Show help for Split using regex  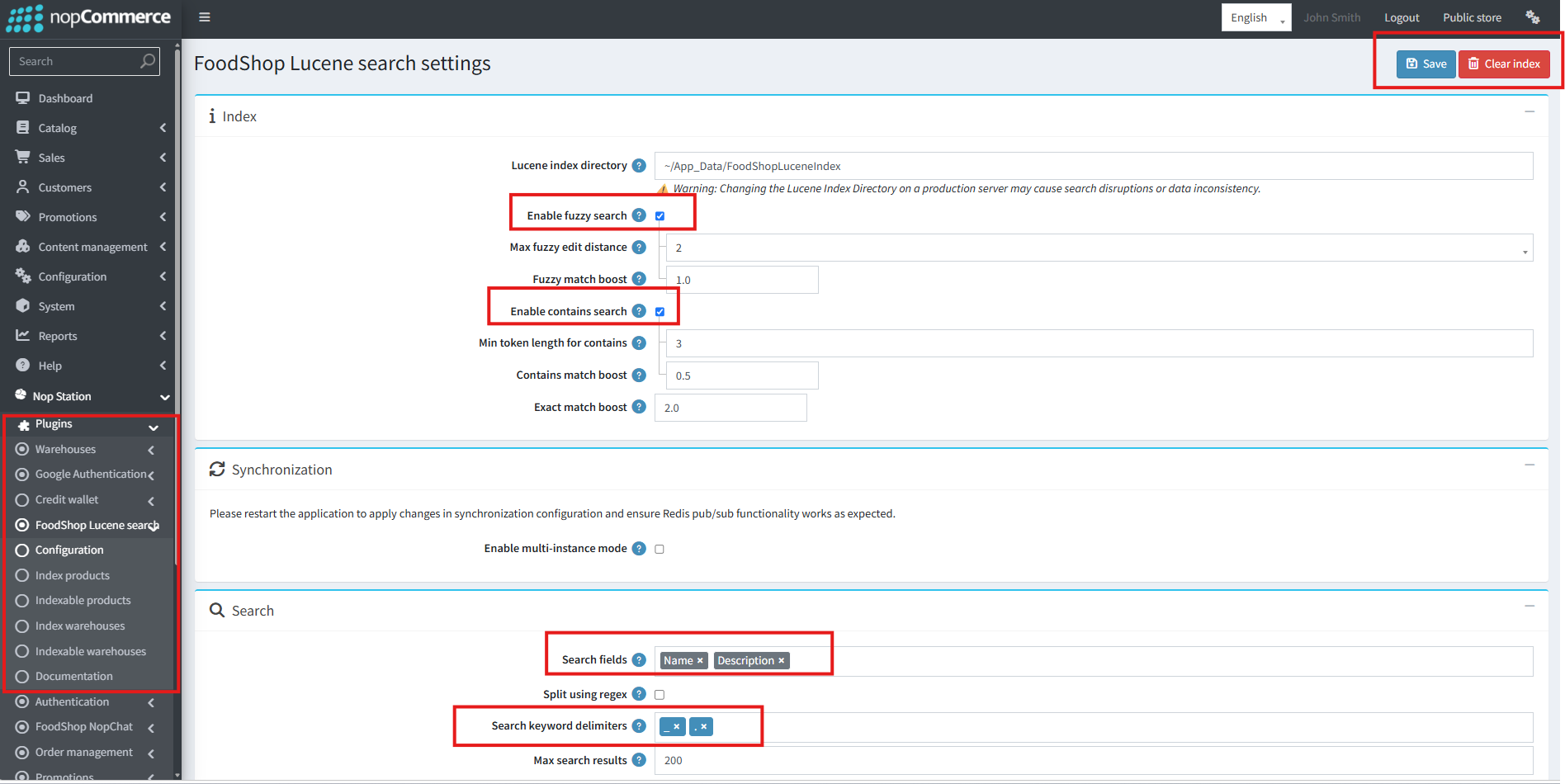click(x=639, y=694)
